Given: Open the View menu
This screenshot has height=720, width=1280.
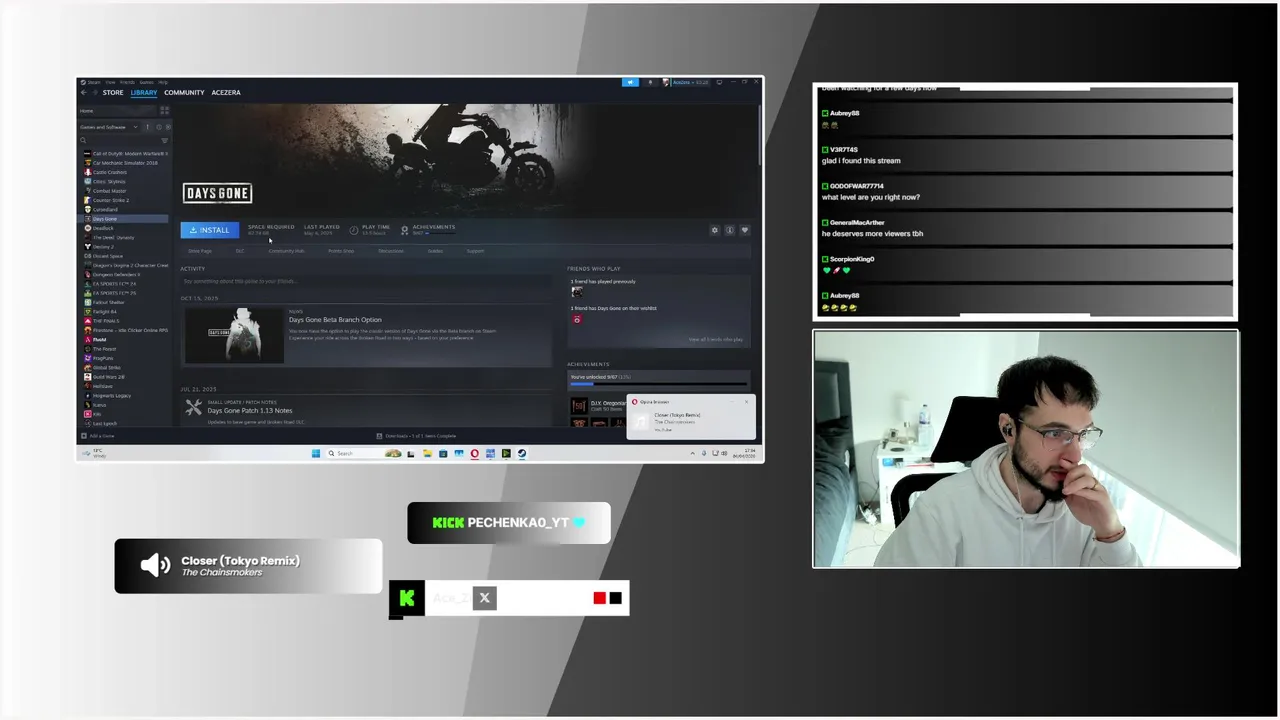Looking at the screenshot, I should click(x=110, y=82).
